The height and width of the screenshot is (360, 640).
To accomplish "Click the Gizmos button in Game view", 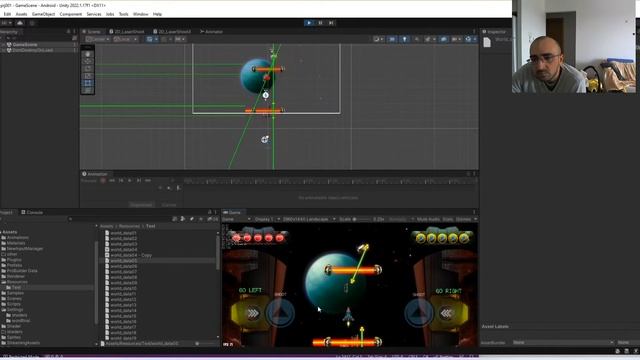I will pyautogui.click(x=463, y=219).
